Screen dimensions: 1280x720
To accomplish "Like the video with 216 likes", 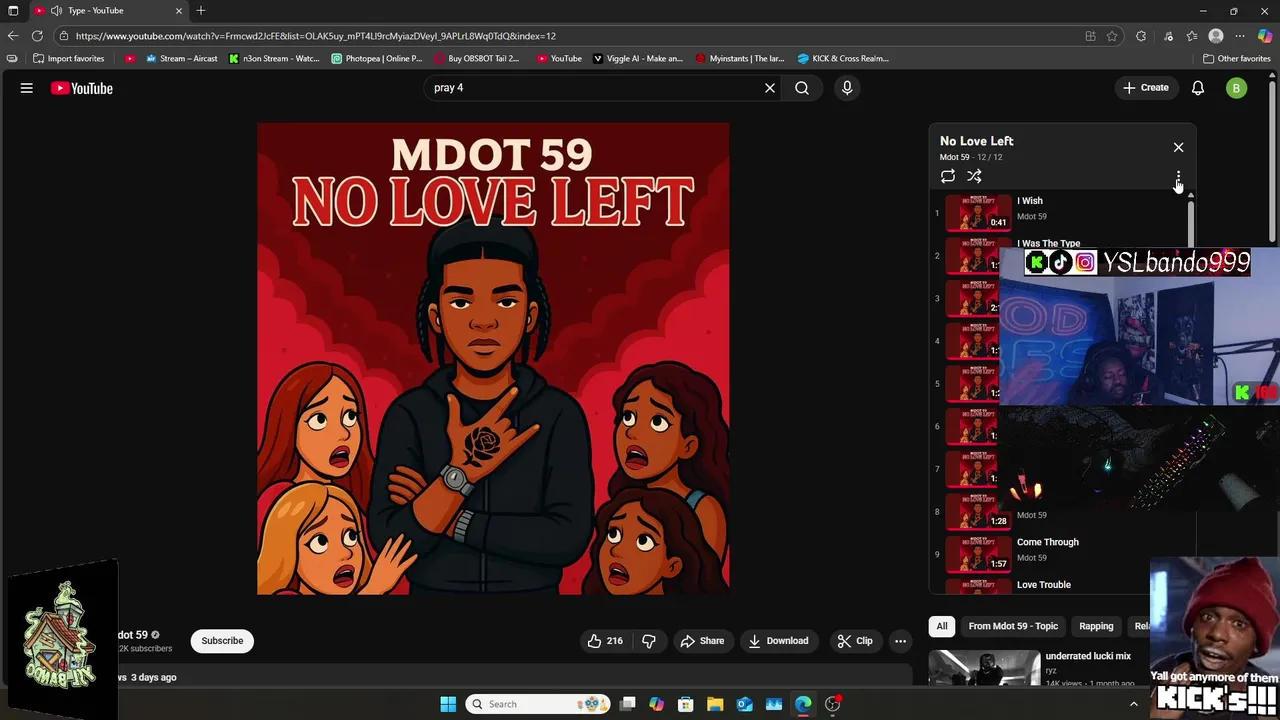I will pos(605,641).
